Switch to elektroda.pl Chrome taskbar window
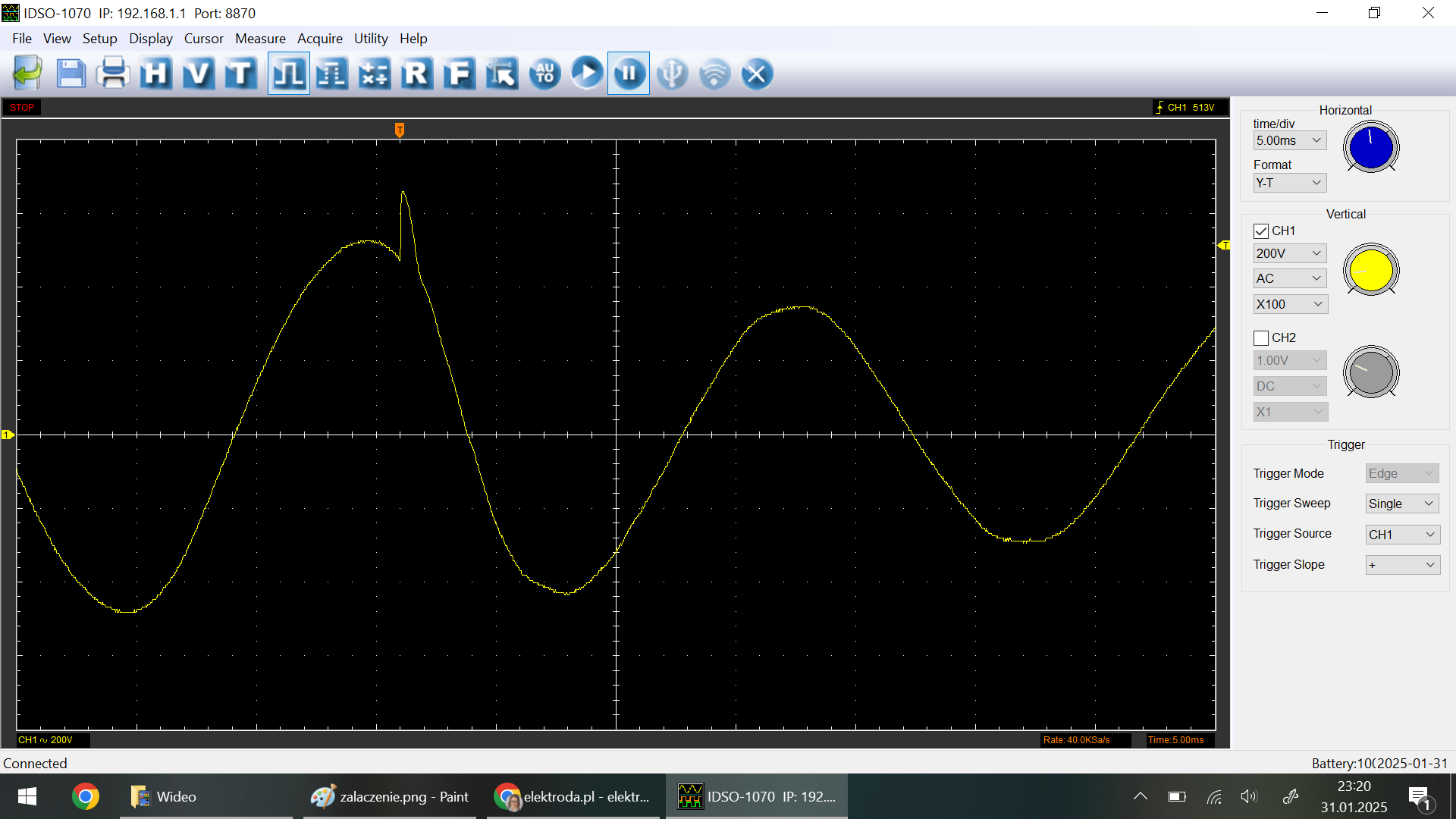This screenshot has height=819, width=1456. click(573, 796)
